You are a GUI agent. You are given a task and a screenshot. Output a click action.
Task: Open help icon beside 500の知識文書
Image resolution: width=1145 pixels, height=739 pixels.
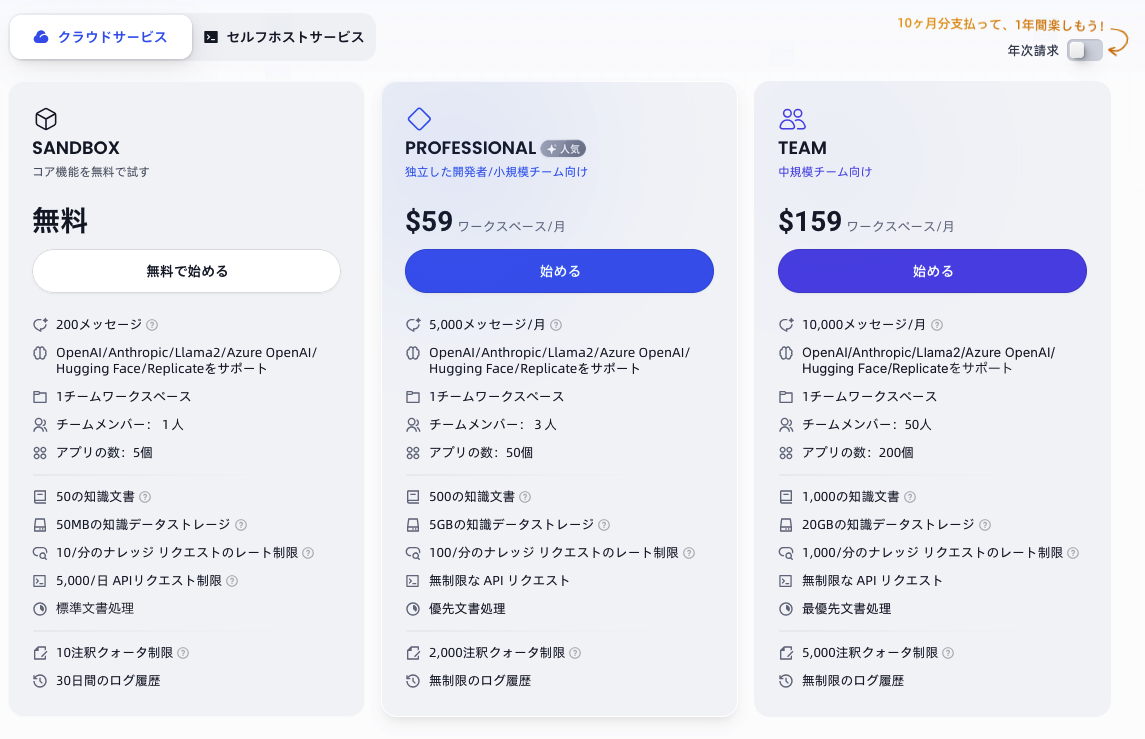(x=525, y=497)
